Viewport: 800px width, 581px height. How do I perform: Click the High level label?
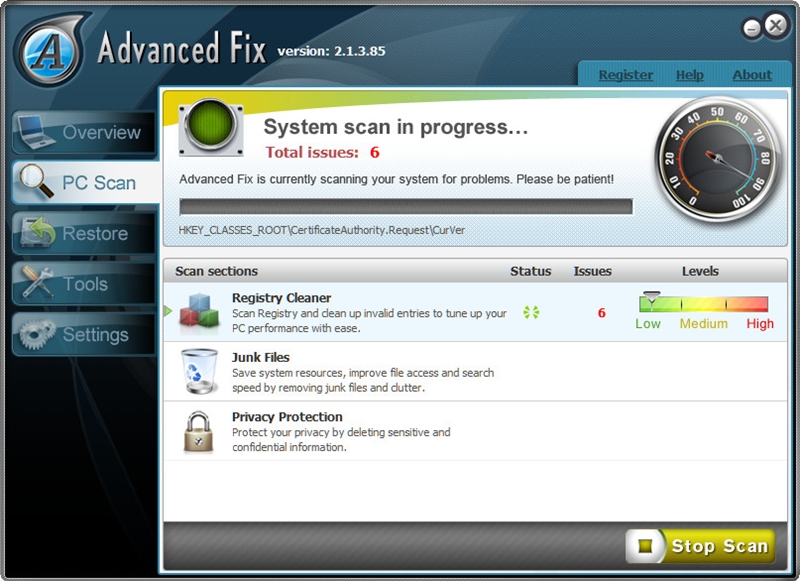coord(760,323)
